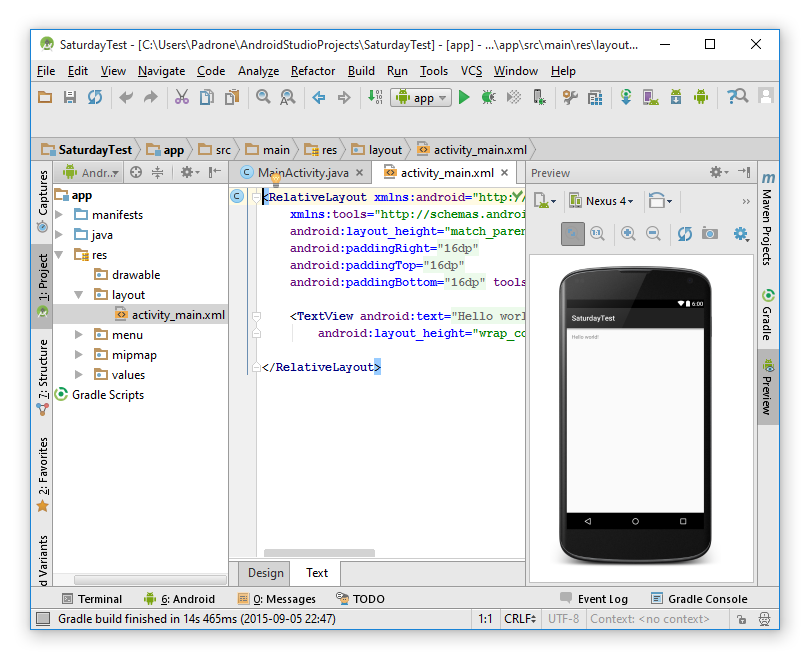
Task: Open the Build menu
Action: (x=361, y=71)
